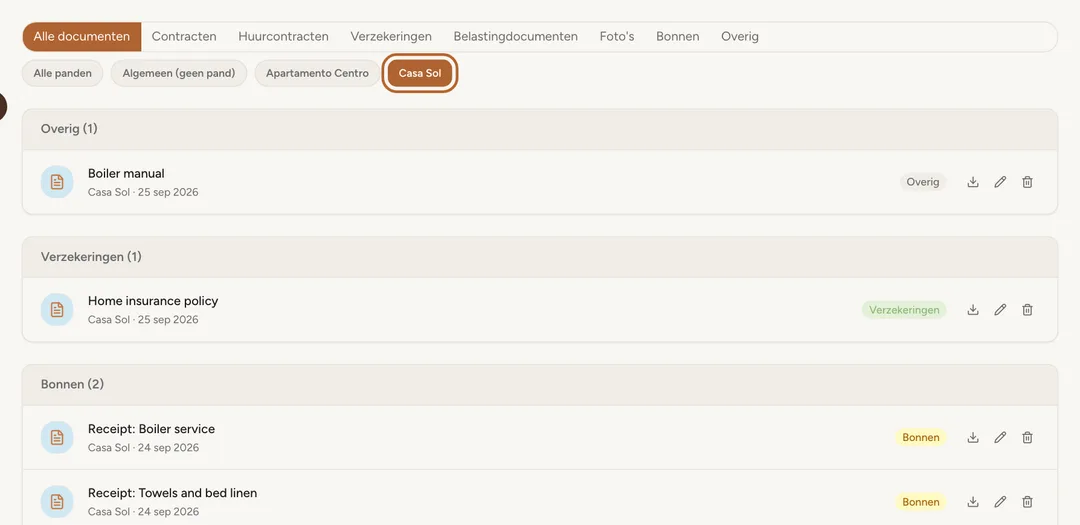The width and height of the screenshot is (1080, 525).
Task: Open the Contracten tab
Action: click(x=184, y=37)
